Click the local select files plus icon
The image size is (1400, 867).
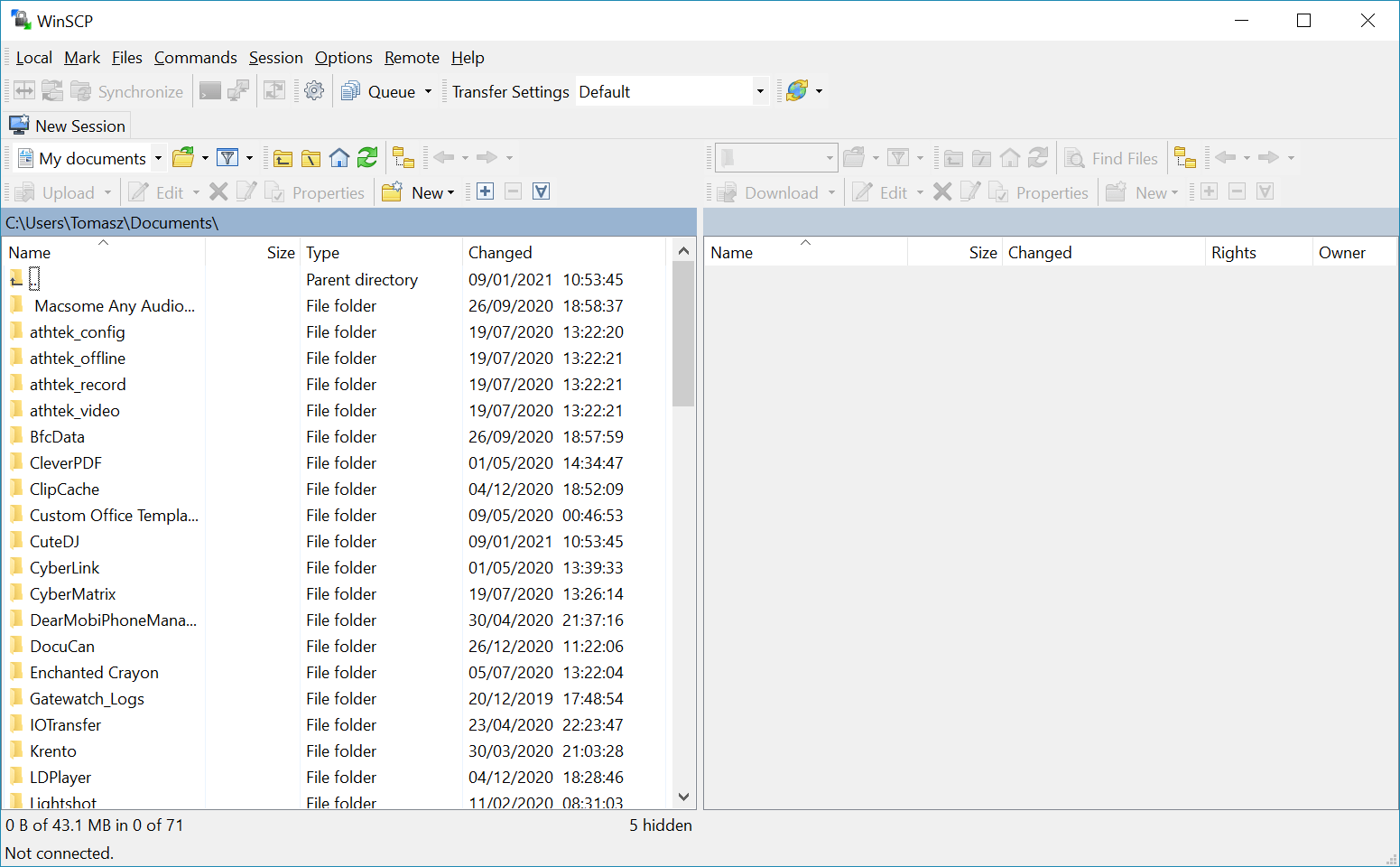pyautogui.click(x=485, y=191)
